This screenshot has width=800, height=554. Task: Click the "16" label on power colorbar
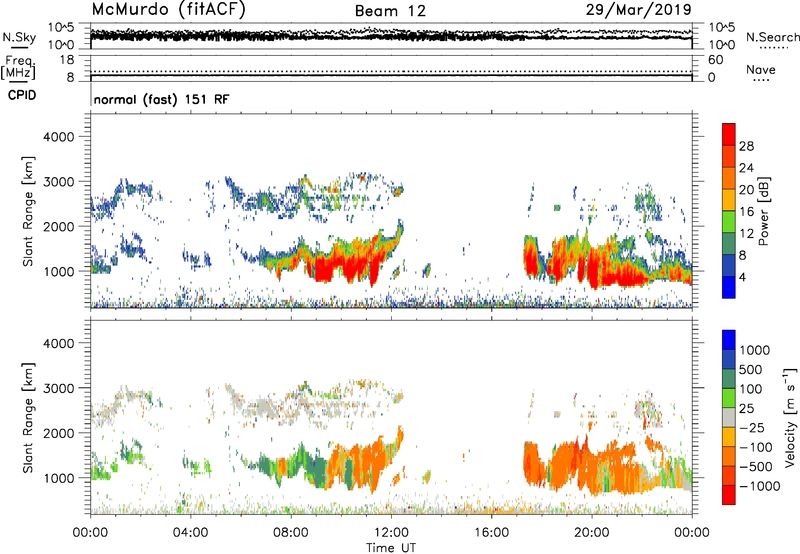746,212
